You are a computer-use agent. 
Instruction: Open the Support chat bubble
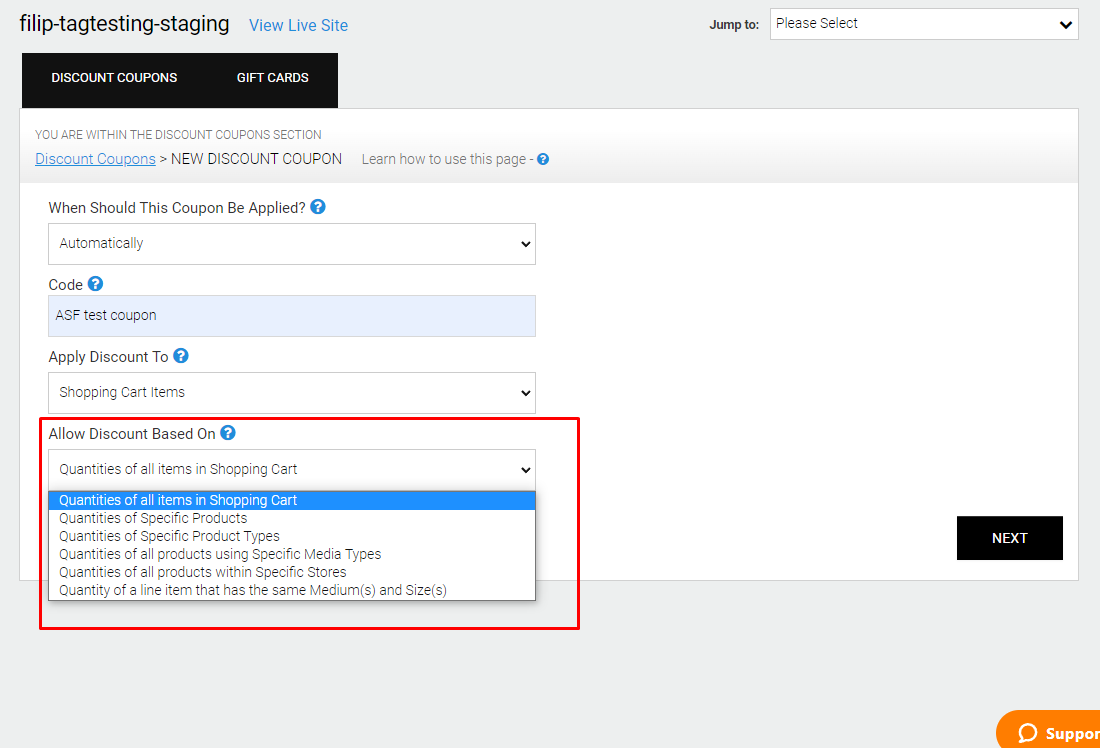(x=1049, y=730)
